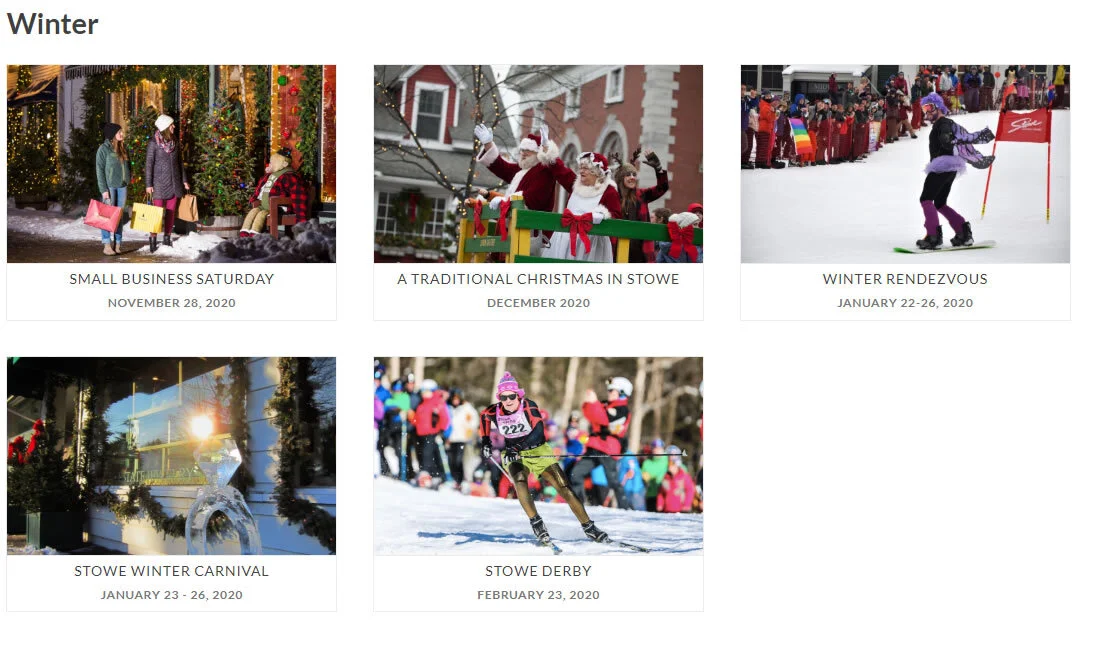Click the Small Business Saturday title

click(x=171, y=279)
